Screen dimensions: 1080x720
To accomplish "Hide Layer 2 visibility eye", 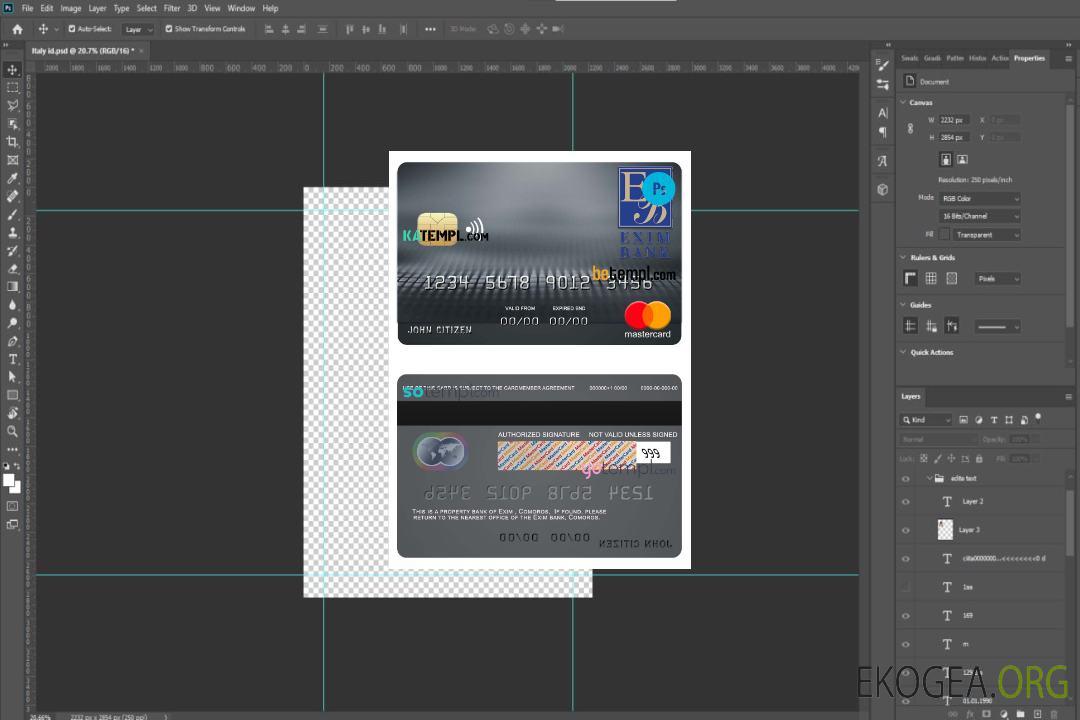I will (906, 502).
